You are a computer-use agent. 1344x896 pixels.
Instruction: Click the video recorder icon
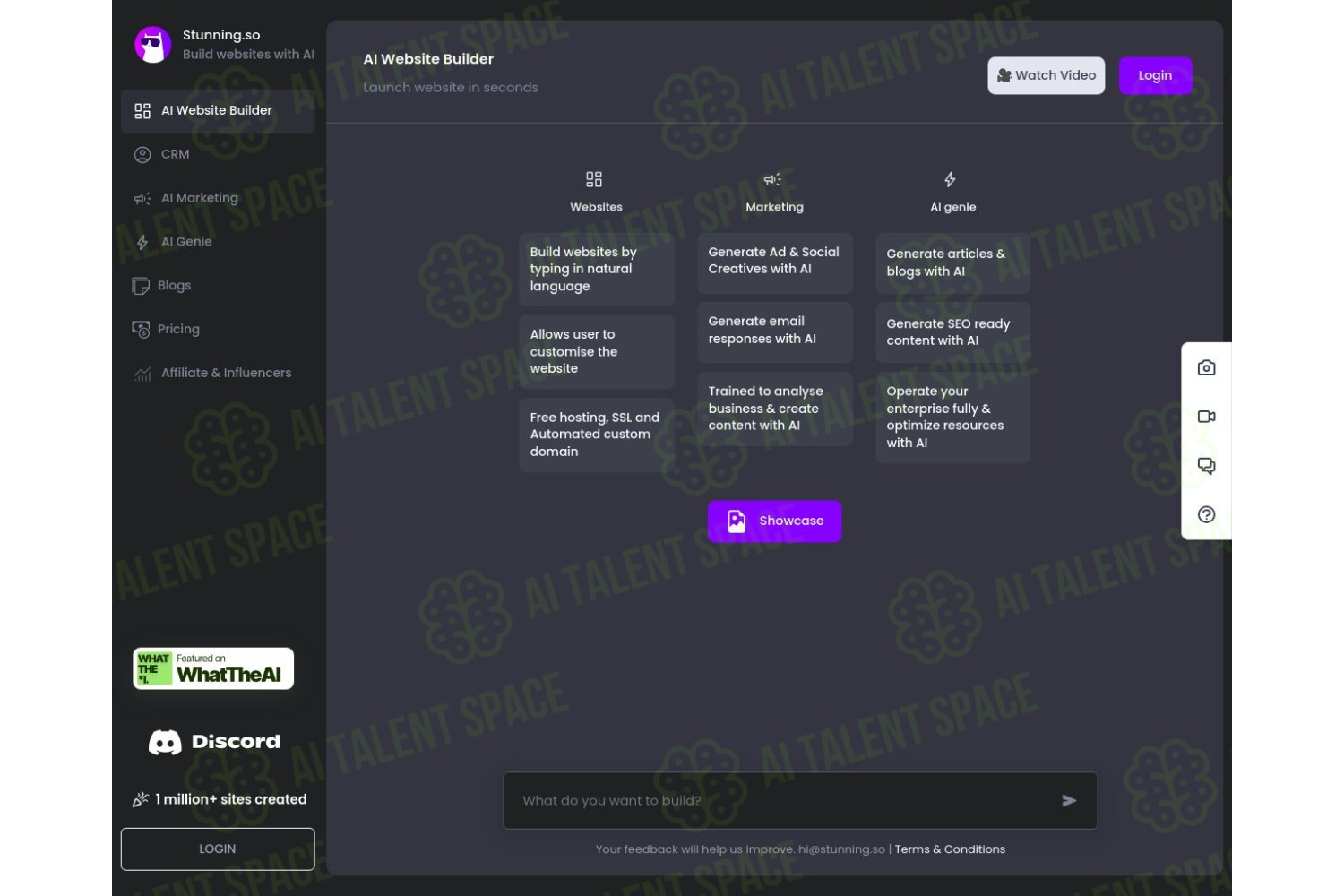tap(1206, 417)
